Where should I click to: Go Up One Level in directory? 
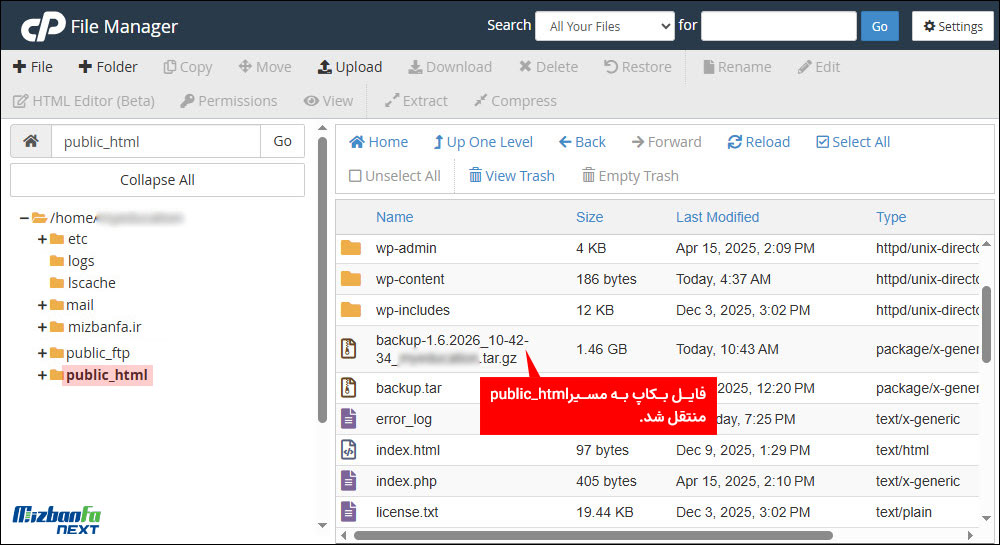(438, 142)
